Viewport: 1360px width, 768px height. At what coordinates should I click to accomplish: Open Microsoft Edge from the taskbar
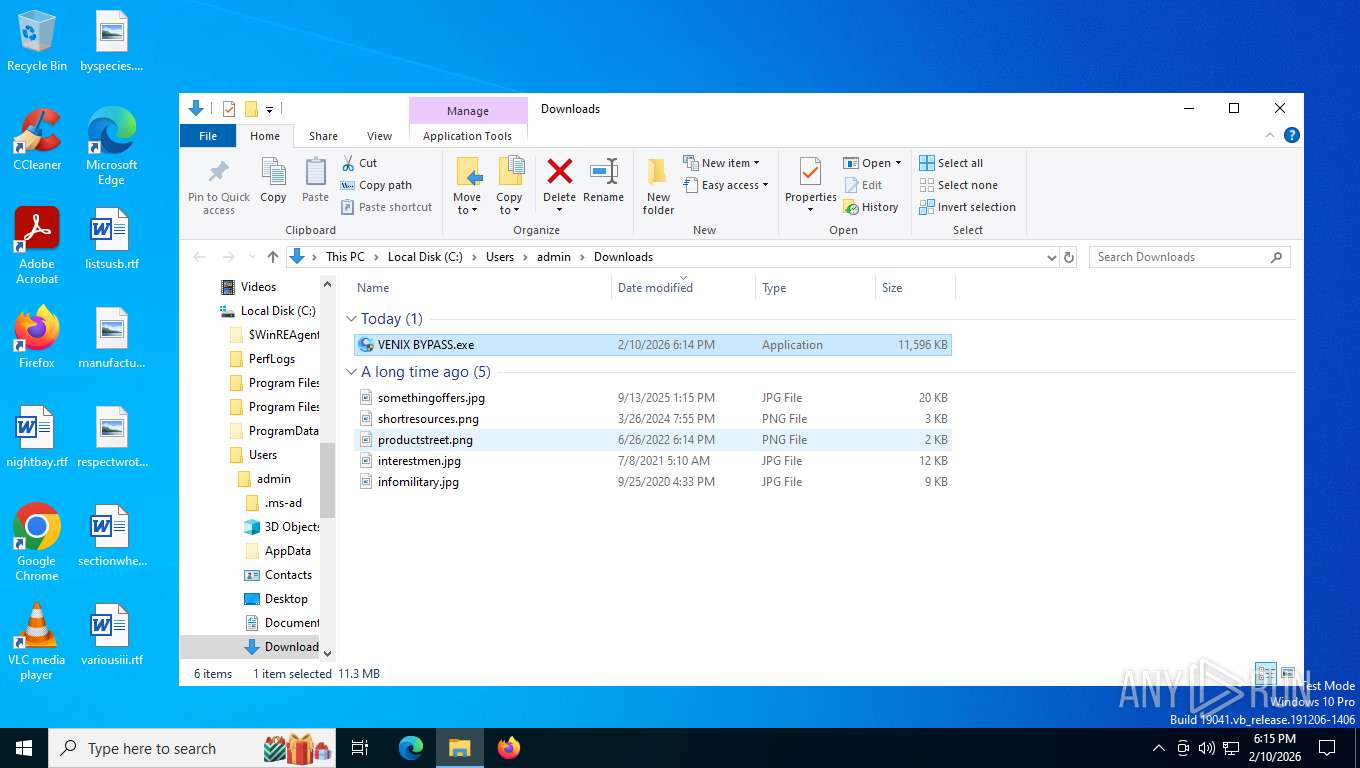(x=411, y=747)
